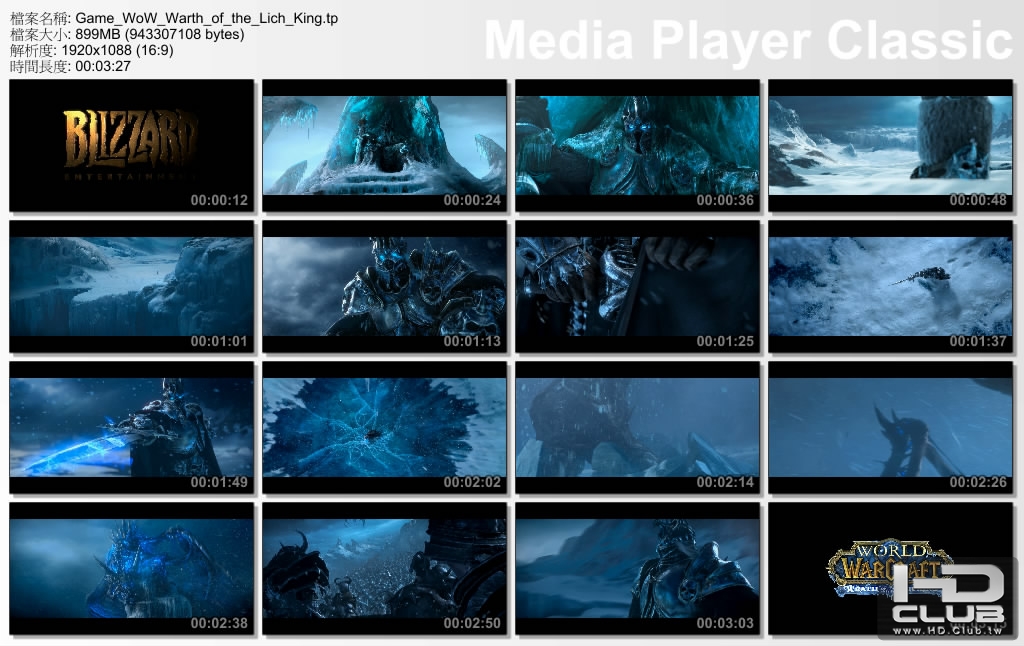Screen dimensions: 1024x646
Task: Open the final scene thumbnail at 00:03:03
Action: tap(636, 570)
